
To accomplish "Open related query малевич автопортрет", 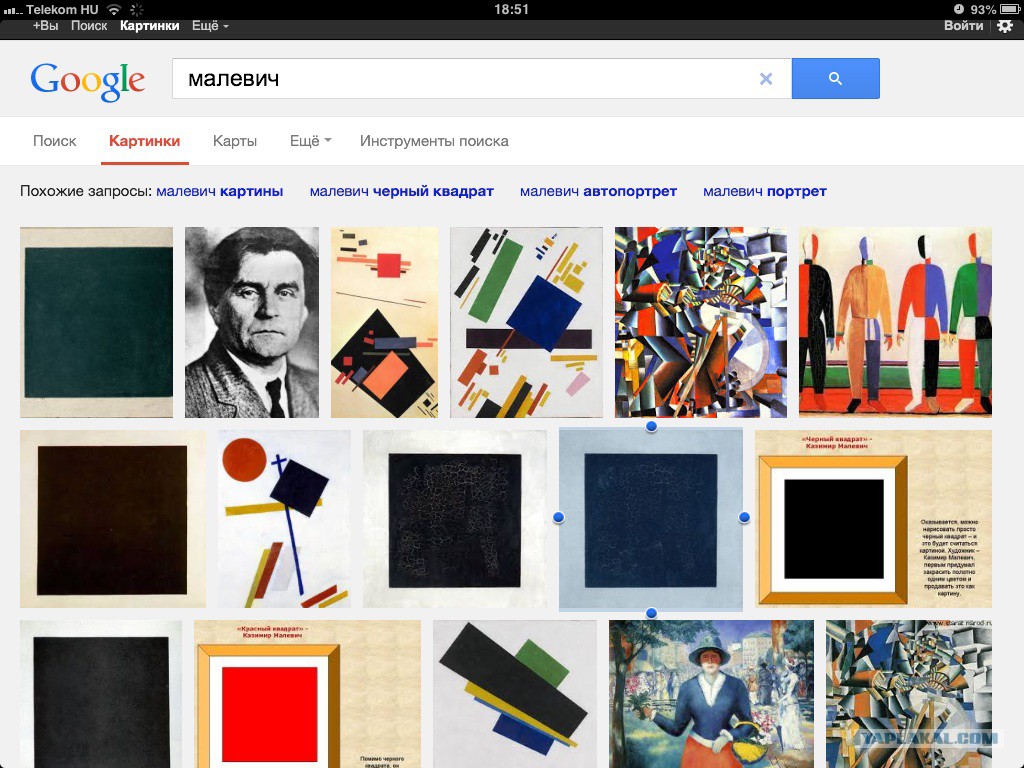I will (x=598, y=191).
